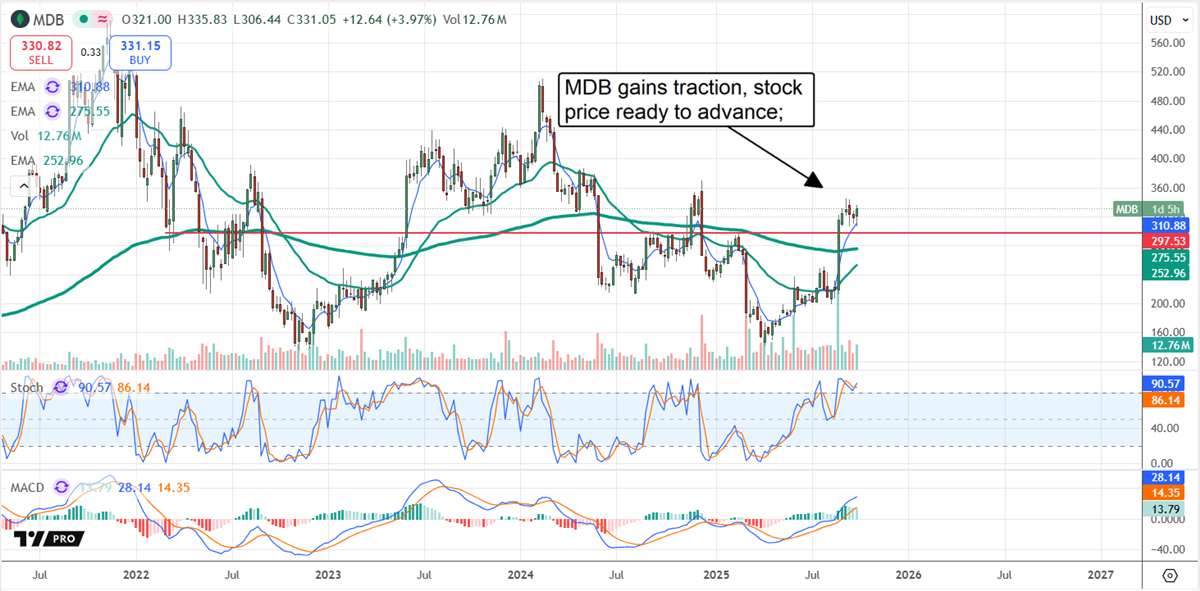1200x591 pixels.
Task: Open the second EMA indicator circular arrows icon
Action: [x=52, y=112]
